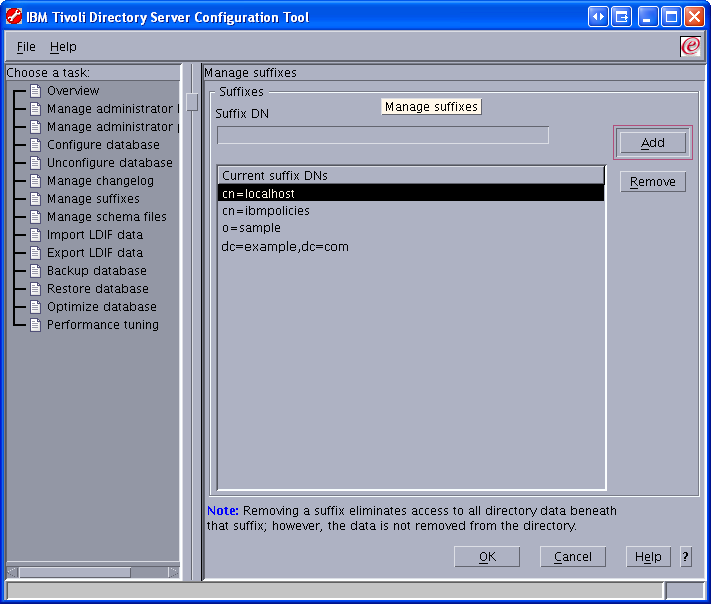Click task pane horizontal scrollbar right arrow
Viewport: 711px width, 604px height.
click(174, 573)
